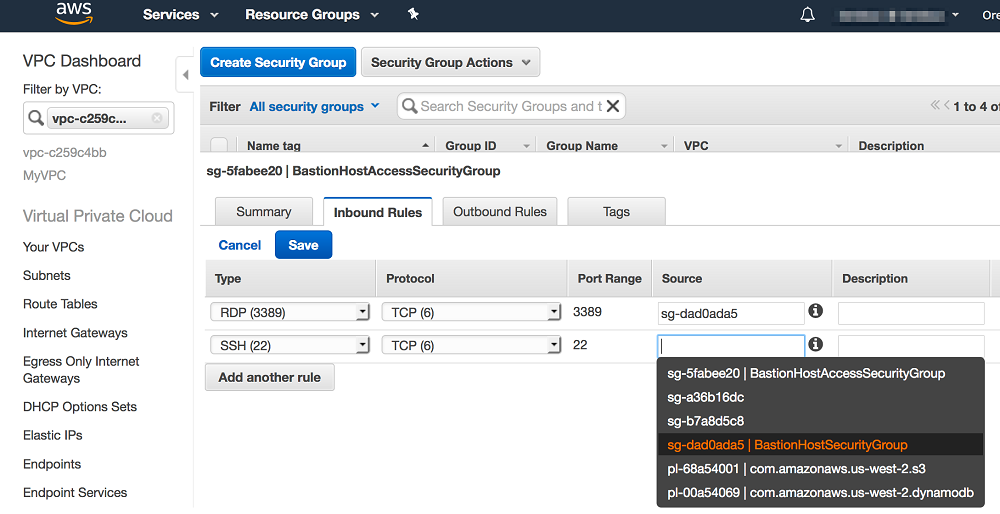Screen dimensions: 1000x514
Task: Open protocol dropdown for RDP rule
Action: pyautogui.click(x=471, y=312)
